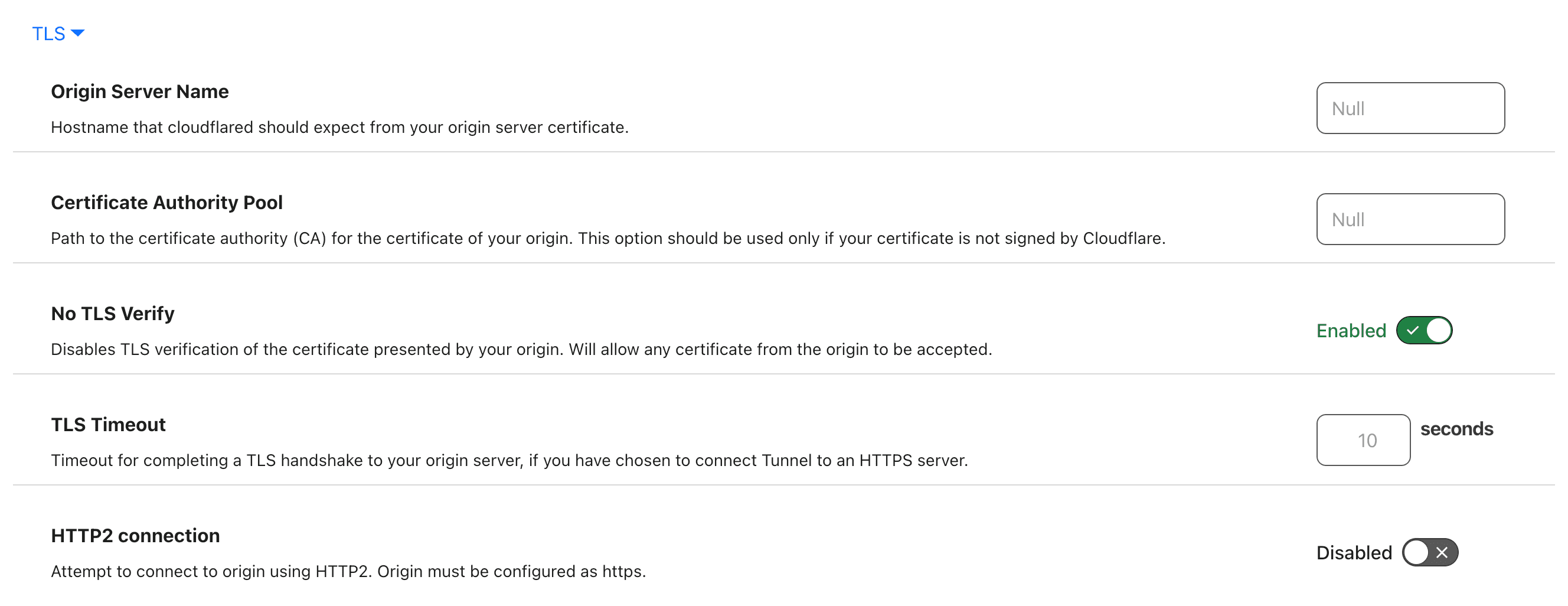Click the X icon in HTTP2 connection switch
Image resolution: width=1568 pixels, height=606 pixels.
click(1442, 552)
